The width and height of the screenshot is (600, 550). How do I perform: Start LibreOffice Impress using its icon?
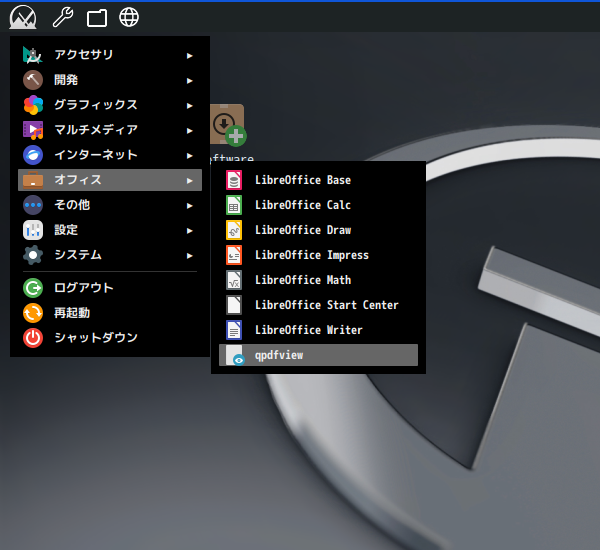234,255
